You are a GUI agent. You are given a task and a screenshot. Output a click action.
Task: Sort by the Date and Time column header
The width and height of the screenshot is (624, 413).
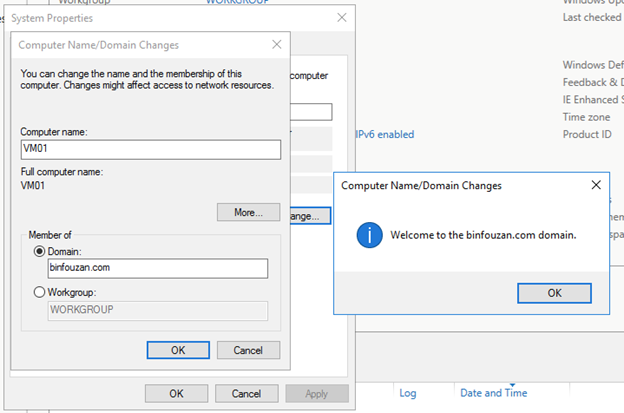tap(491, 393)
